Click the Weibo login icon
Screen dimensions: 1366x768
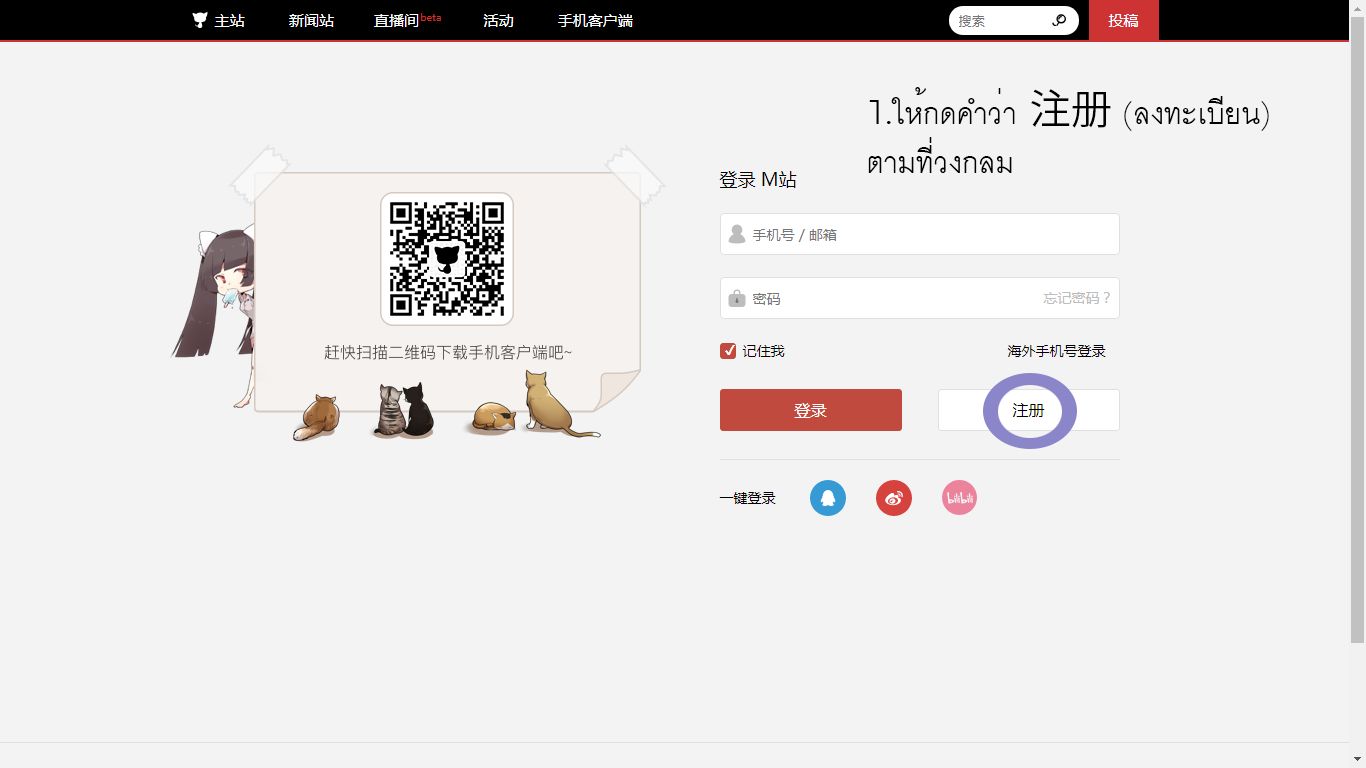[894, 498]
